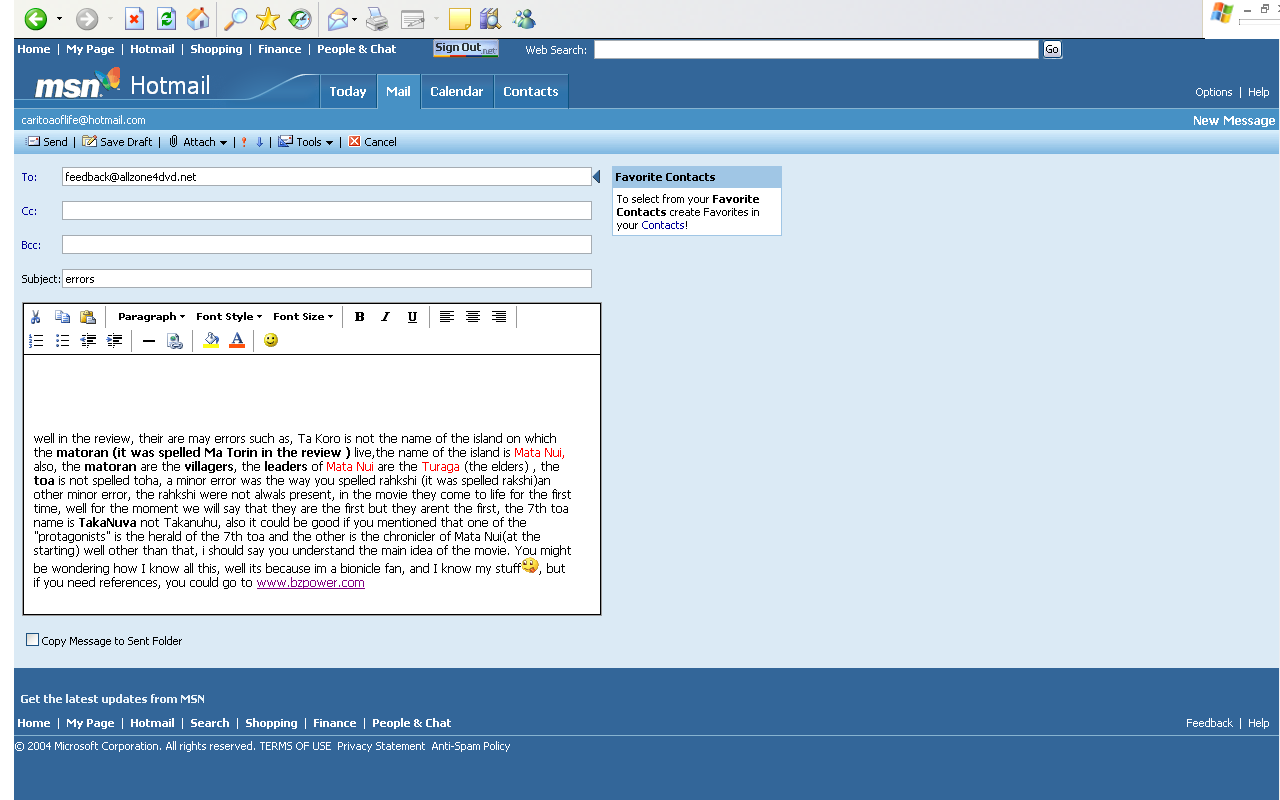Screen dimensions: 1280x800
Task: Open the Font Size dropdown
Action: [303, 317]
